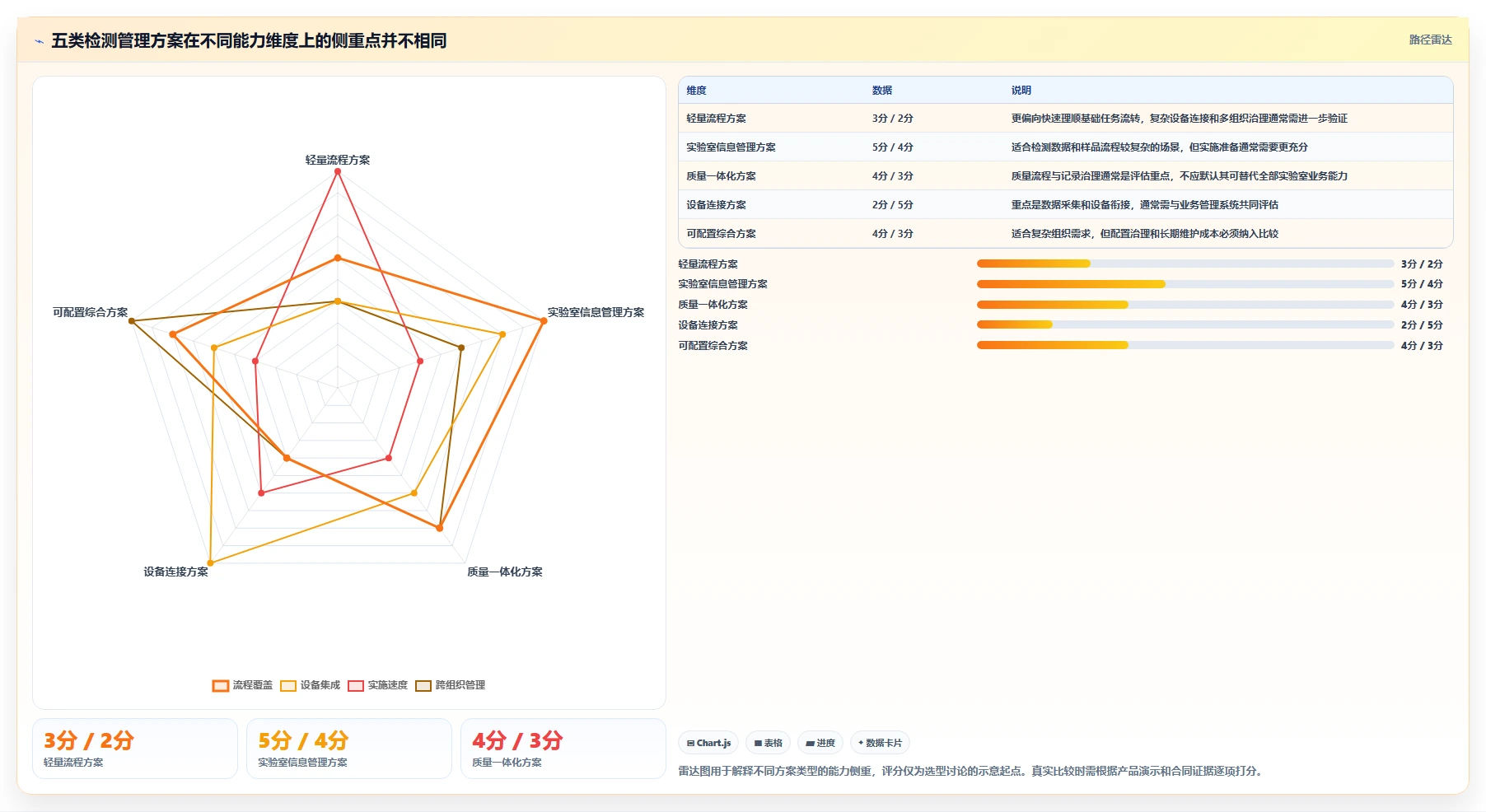Select the 进度 chip

(x=820, y=743)
